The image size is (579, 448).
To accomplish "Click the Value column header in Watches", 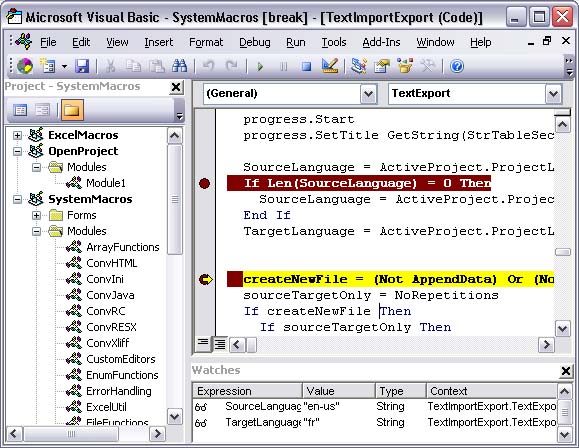I will tap(339, 391).
